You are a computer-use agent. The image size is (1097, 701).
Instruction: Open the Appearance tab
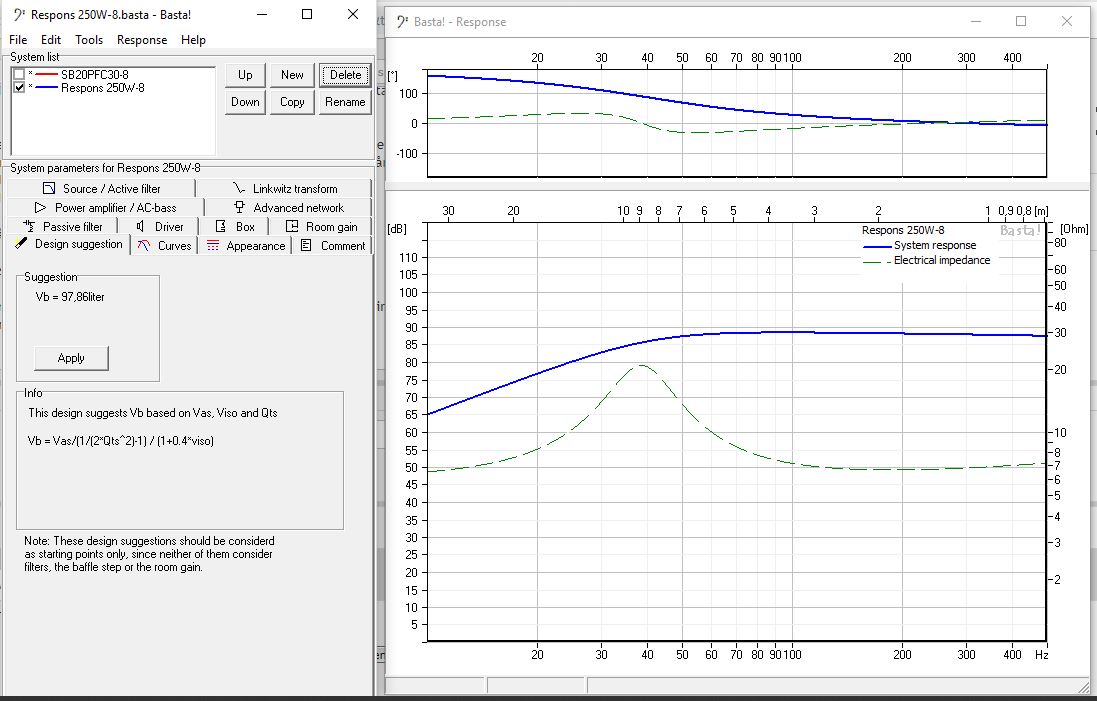pyautogui.click(x=245, y=245)
